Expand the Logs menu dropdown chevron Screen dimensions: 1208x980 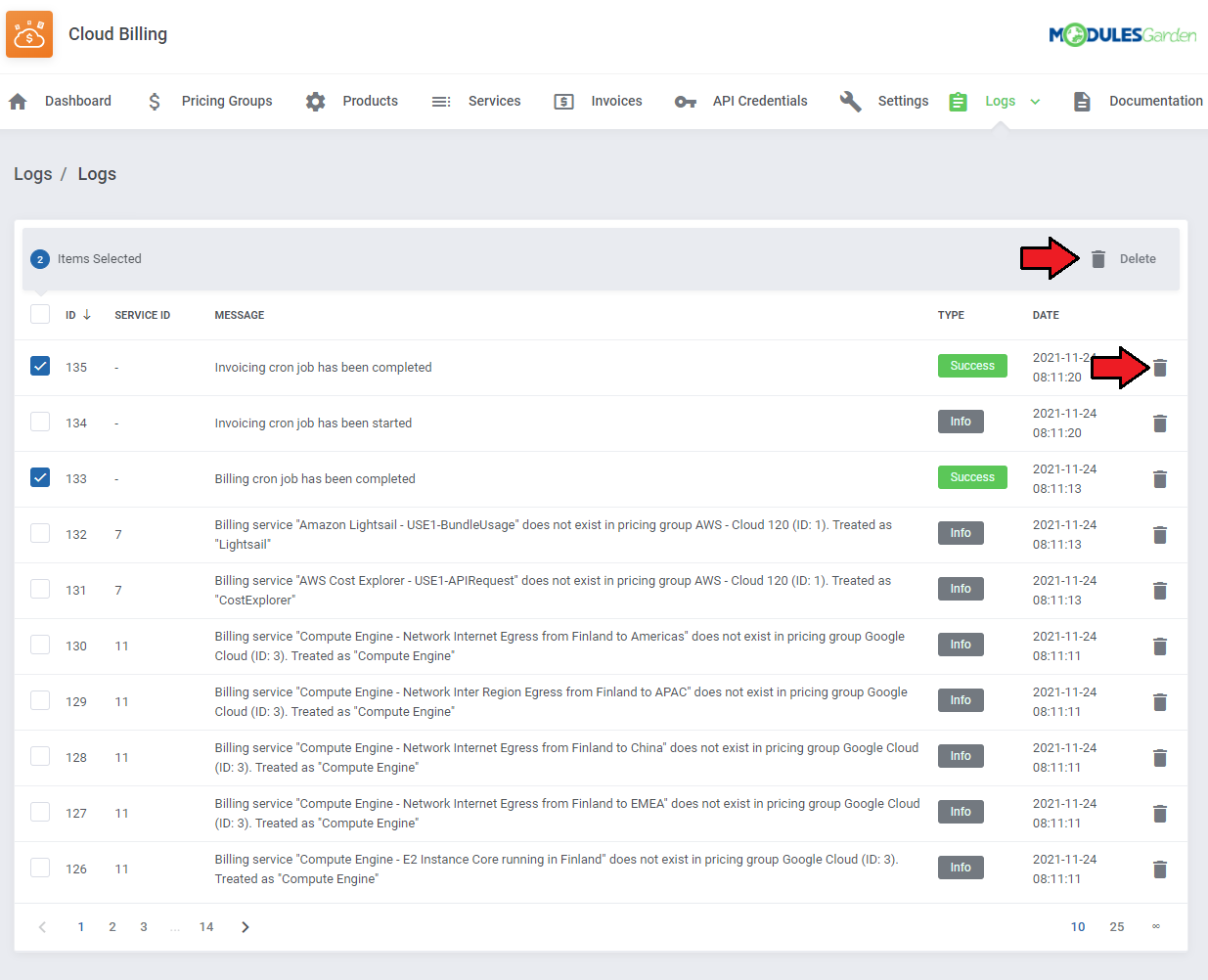[1035, 102]
